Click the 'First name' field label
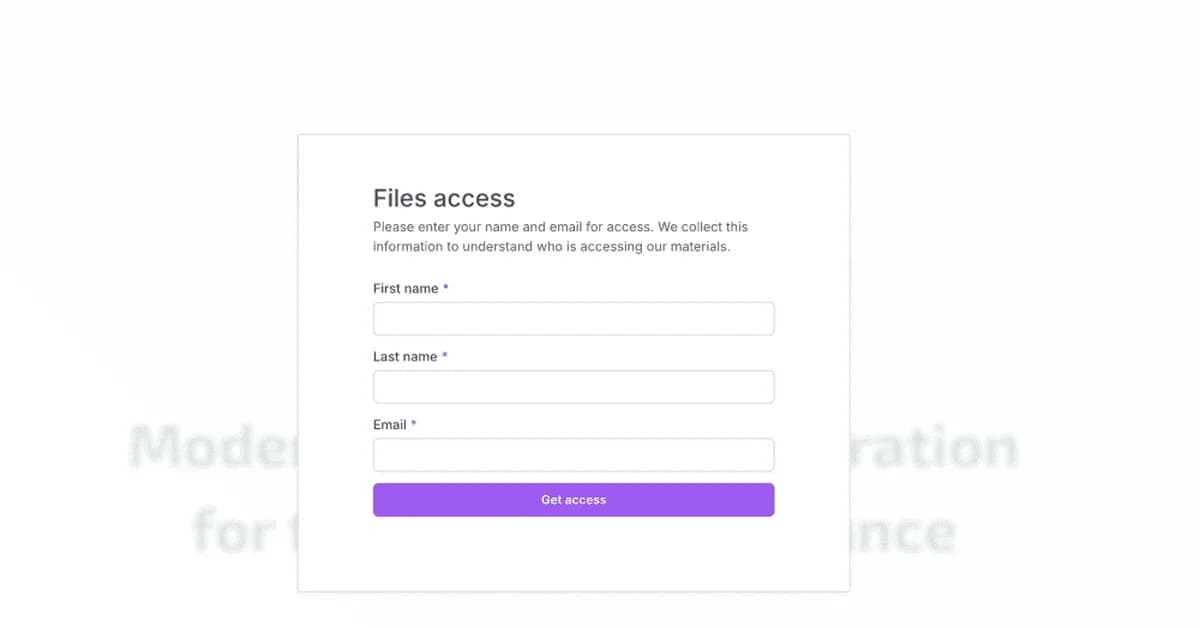The width and height of the screenshot is (1200, 628). click(405, 288)
